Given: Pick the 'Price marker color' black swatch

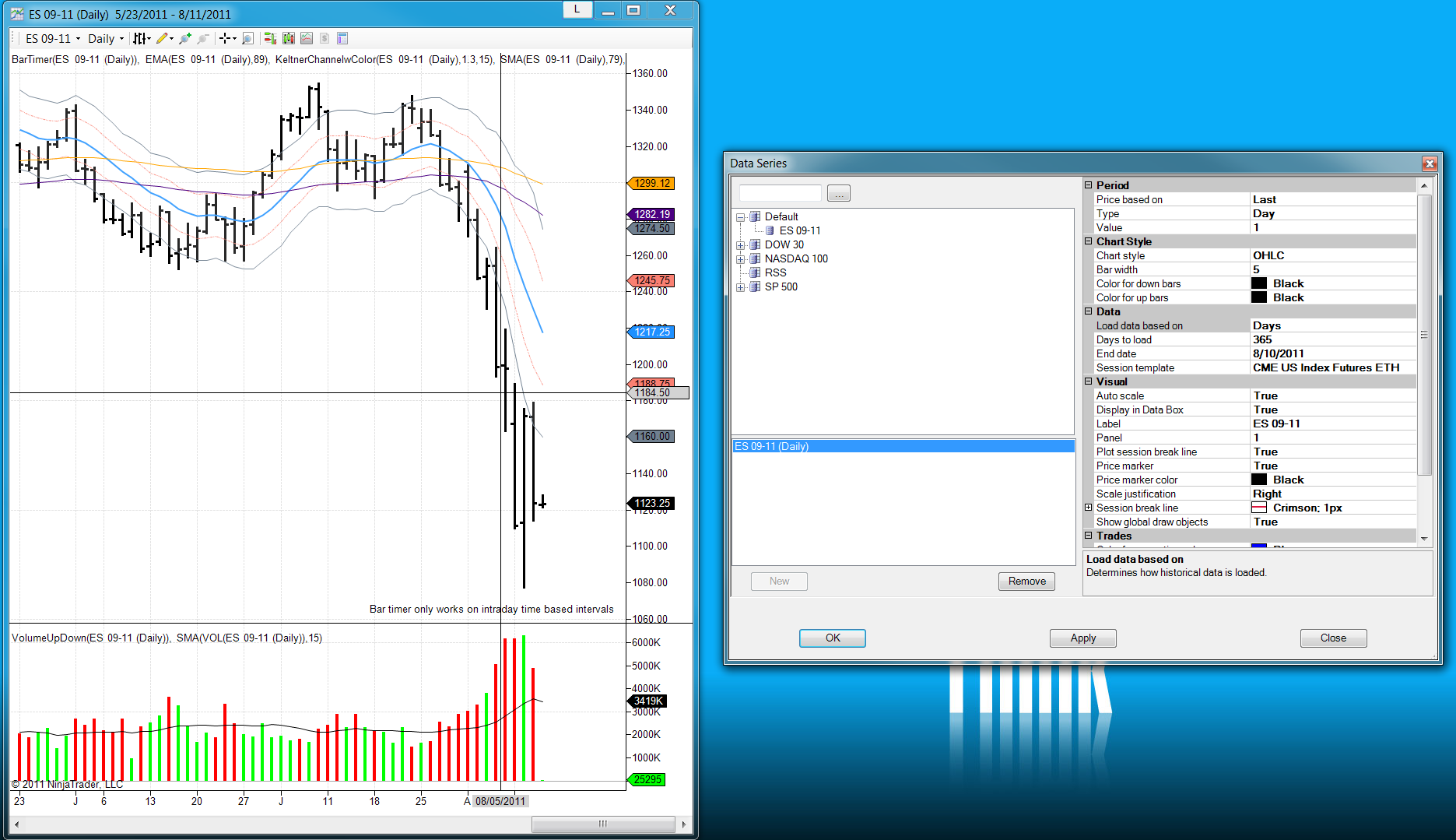Looking at the screenshot, I should coord(1259,480).
